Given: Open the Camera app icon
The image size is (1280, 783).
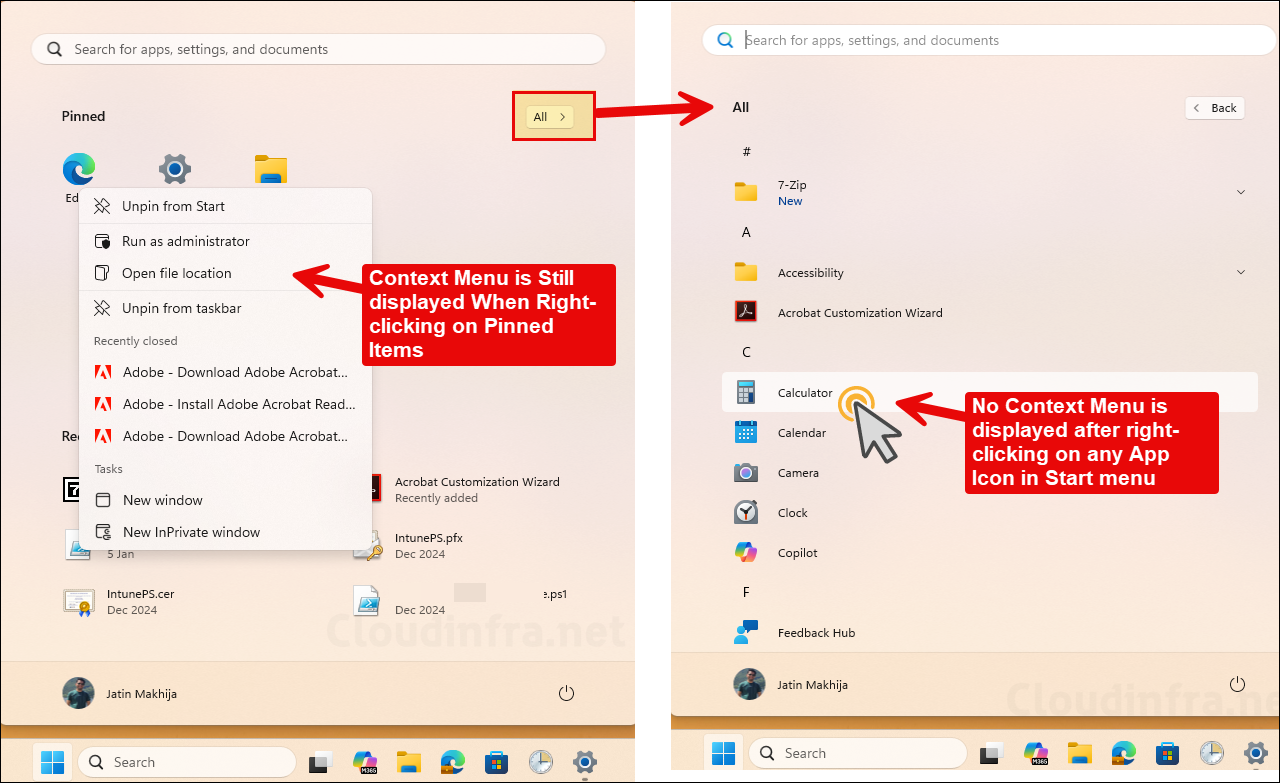Looking at the screenshot, I should [x=746, y=472].
